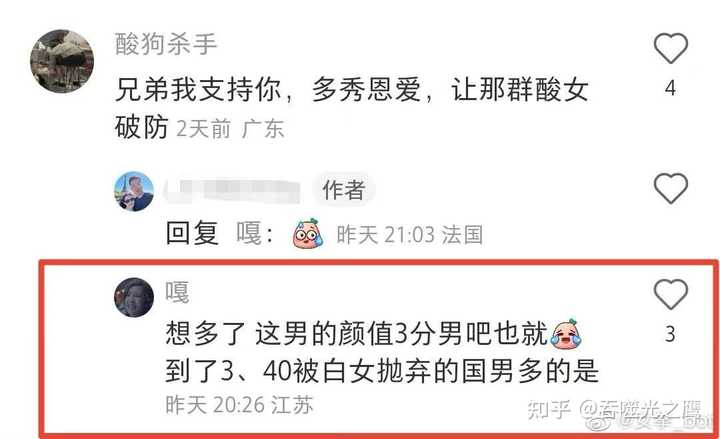The height and width of the screenshot is (439, 720).
Task: Click the 昨天 21:03 法国 timestamp
Action: (410, 235)
